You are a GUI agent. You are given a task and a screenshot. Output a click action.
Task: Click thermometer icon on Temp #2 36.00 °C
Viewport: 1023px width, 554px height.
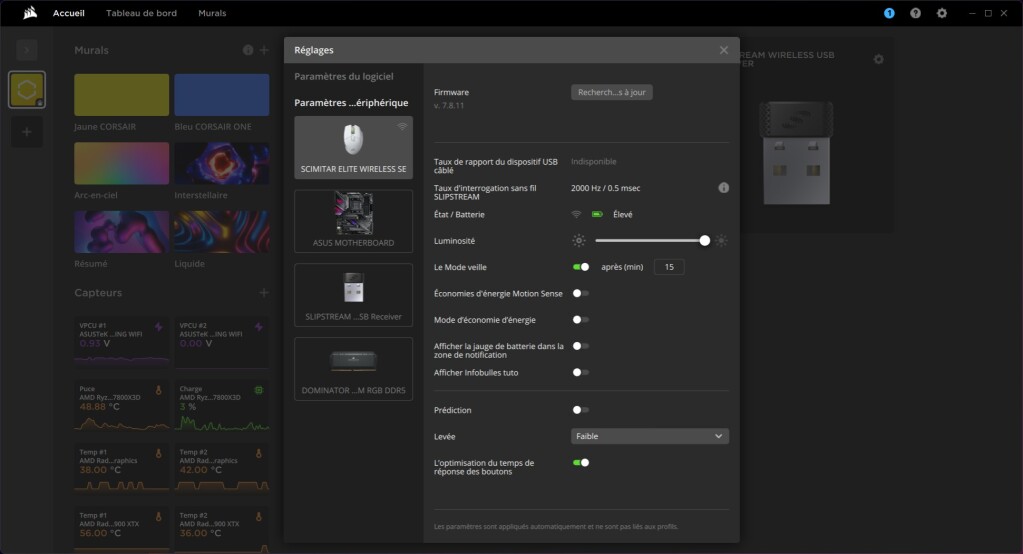[x=259, y=517]
